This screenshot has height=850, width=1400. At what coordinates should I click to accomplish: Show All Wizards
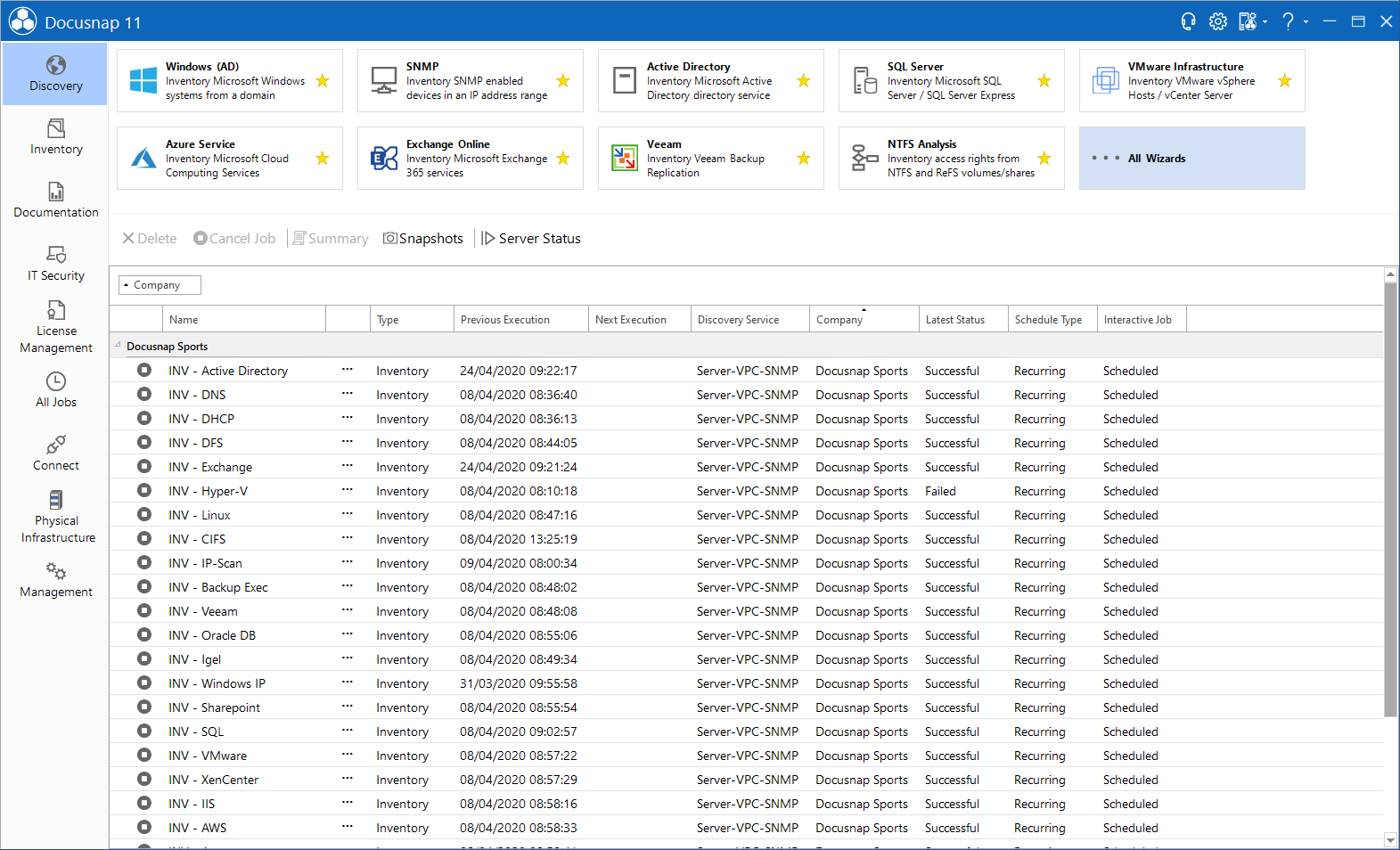coord(1192,158)
